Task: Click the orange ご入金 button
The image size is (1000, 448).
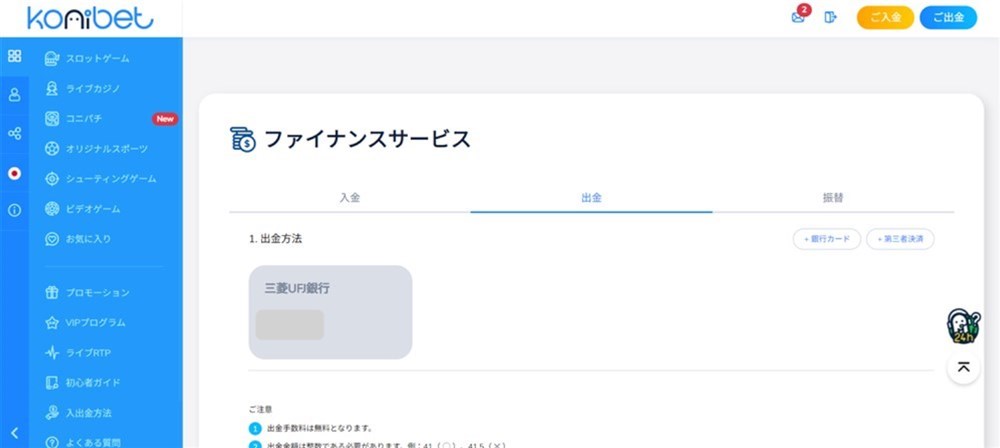Action: [885, 18]
